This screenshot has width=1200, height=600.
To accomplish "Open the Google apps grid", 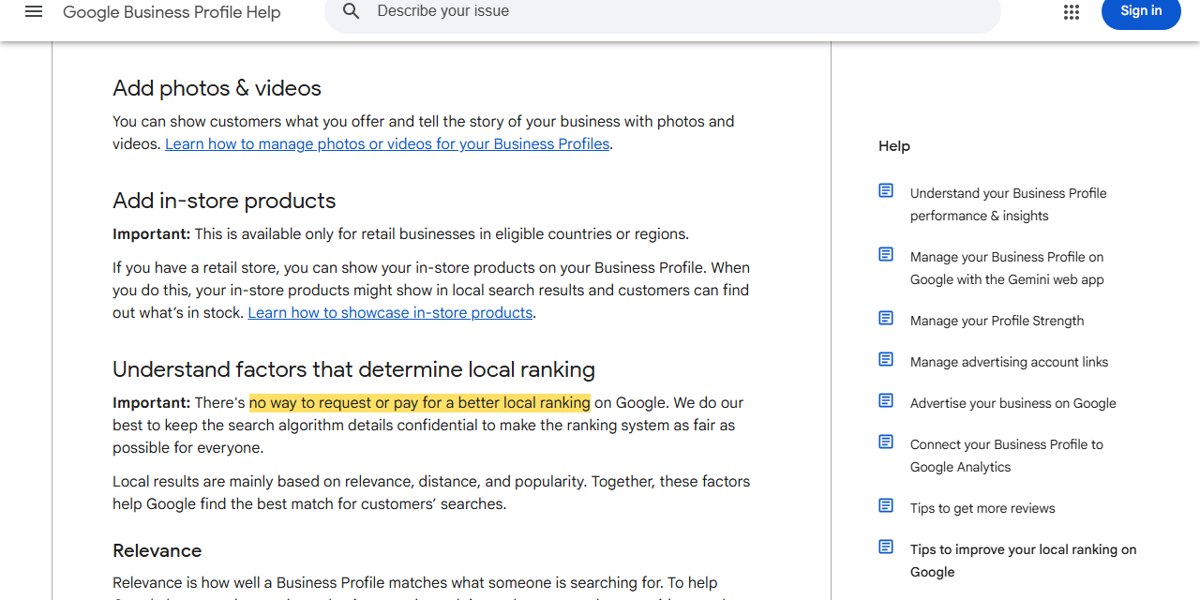I will click(x=1071, y=12).
